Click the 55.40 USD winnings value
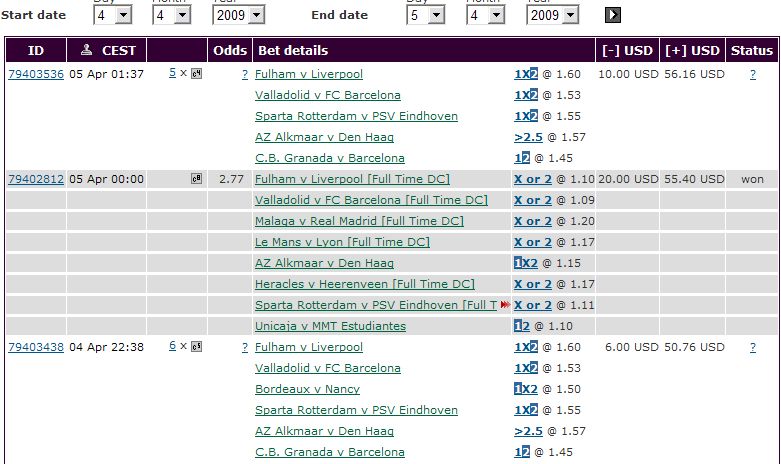This screenshot has height=464, width=781. click(694, 179)
